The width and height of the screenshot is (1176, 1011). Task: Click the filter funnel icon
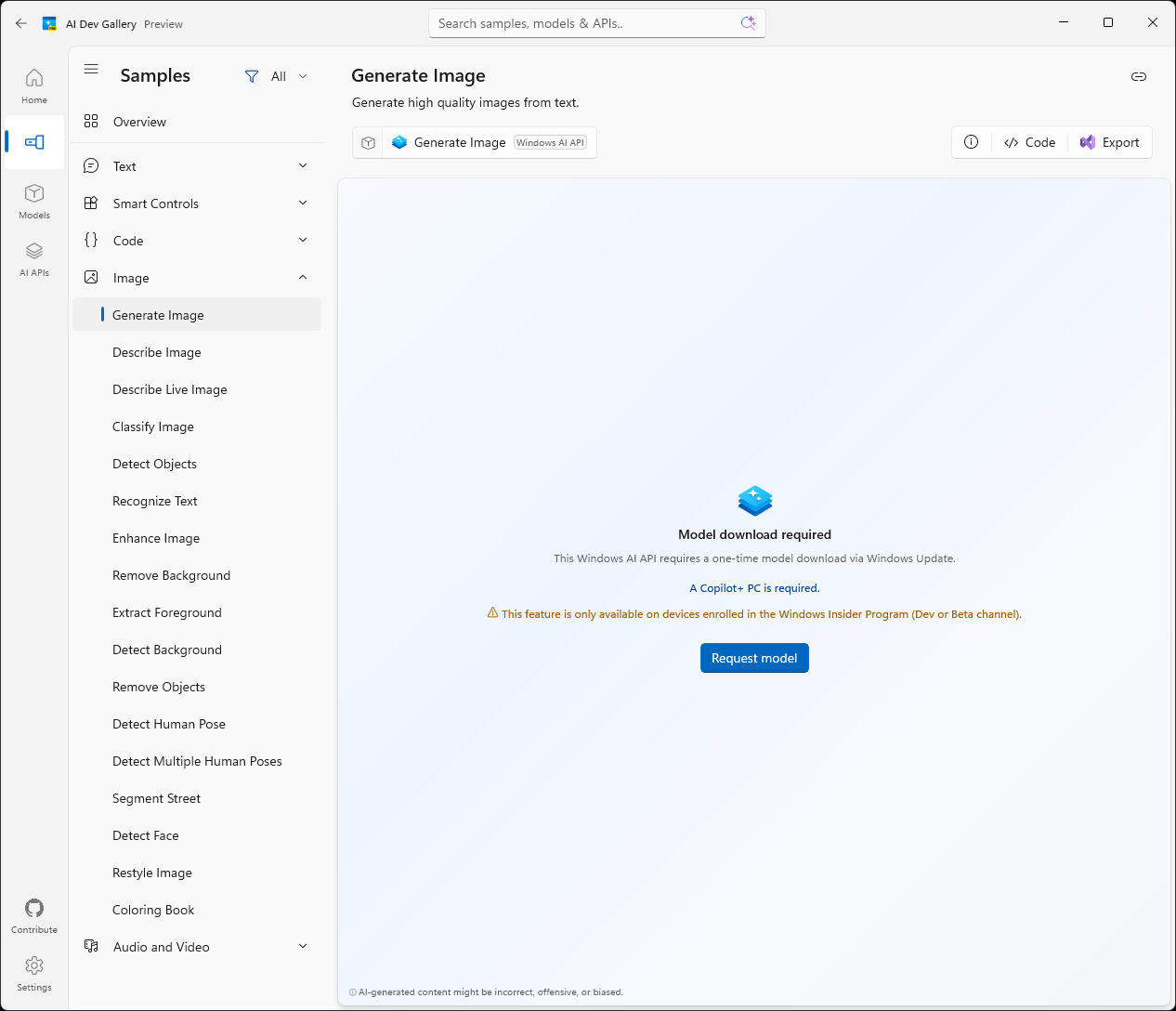(252, 76)
